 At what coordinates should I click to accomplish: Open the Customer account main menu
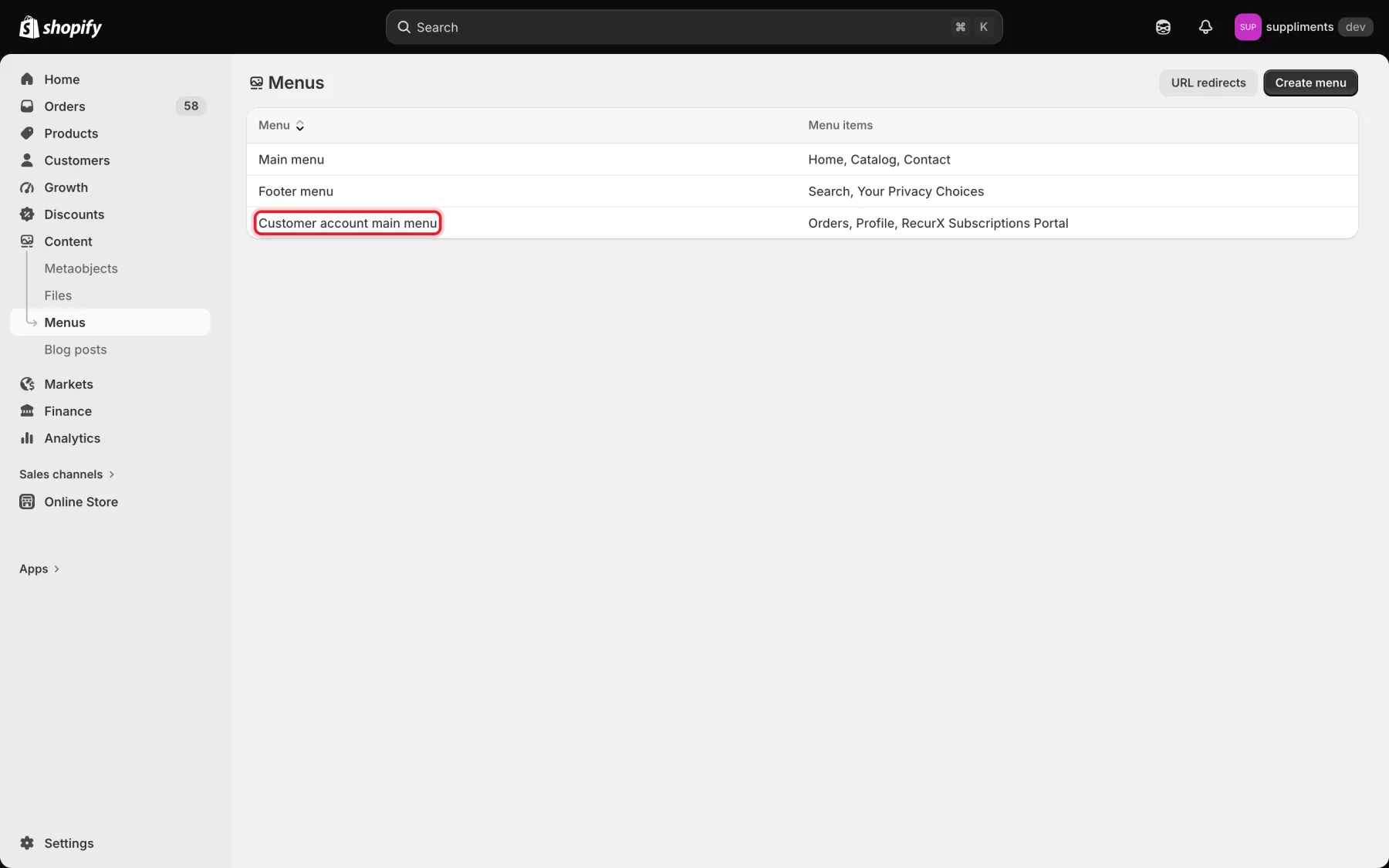pos(347,223)
